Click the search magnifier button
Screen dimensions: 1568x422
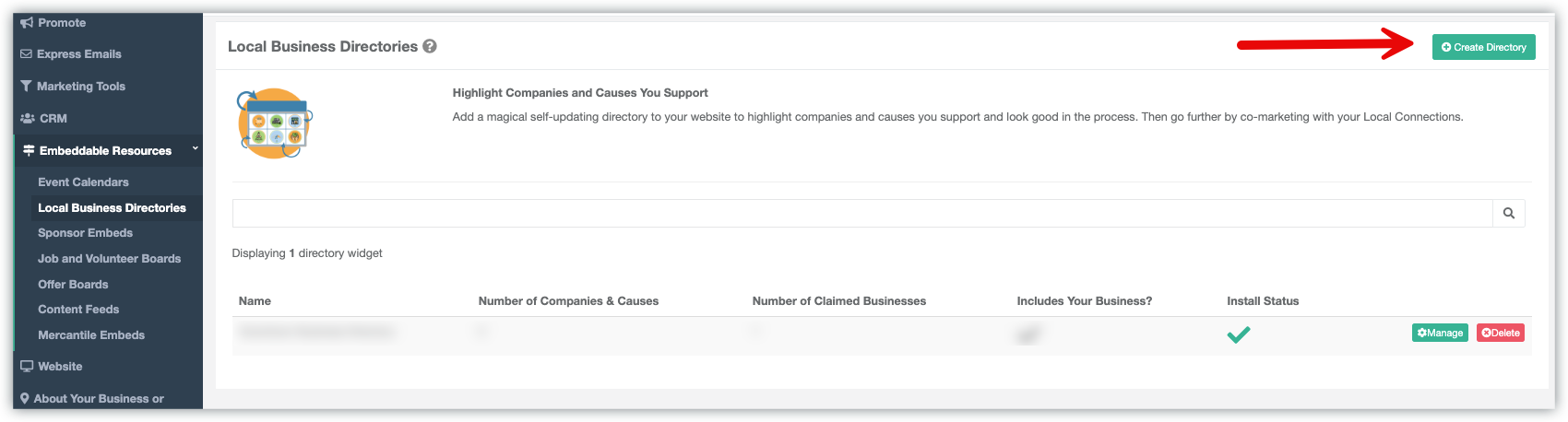click(1509, 213)
